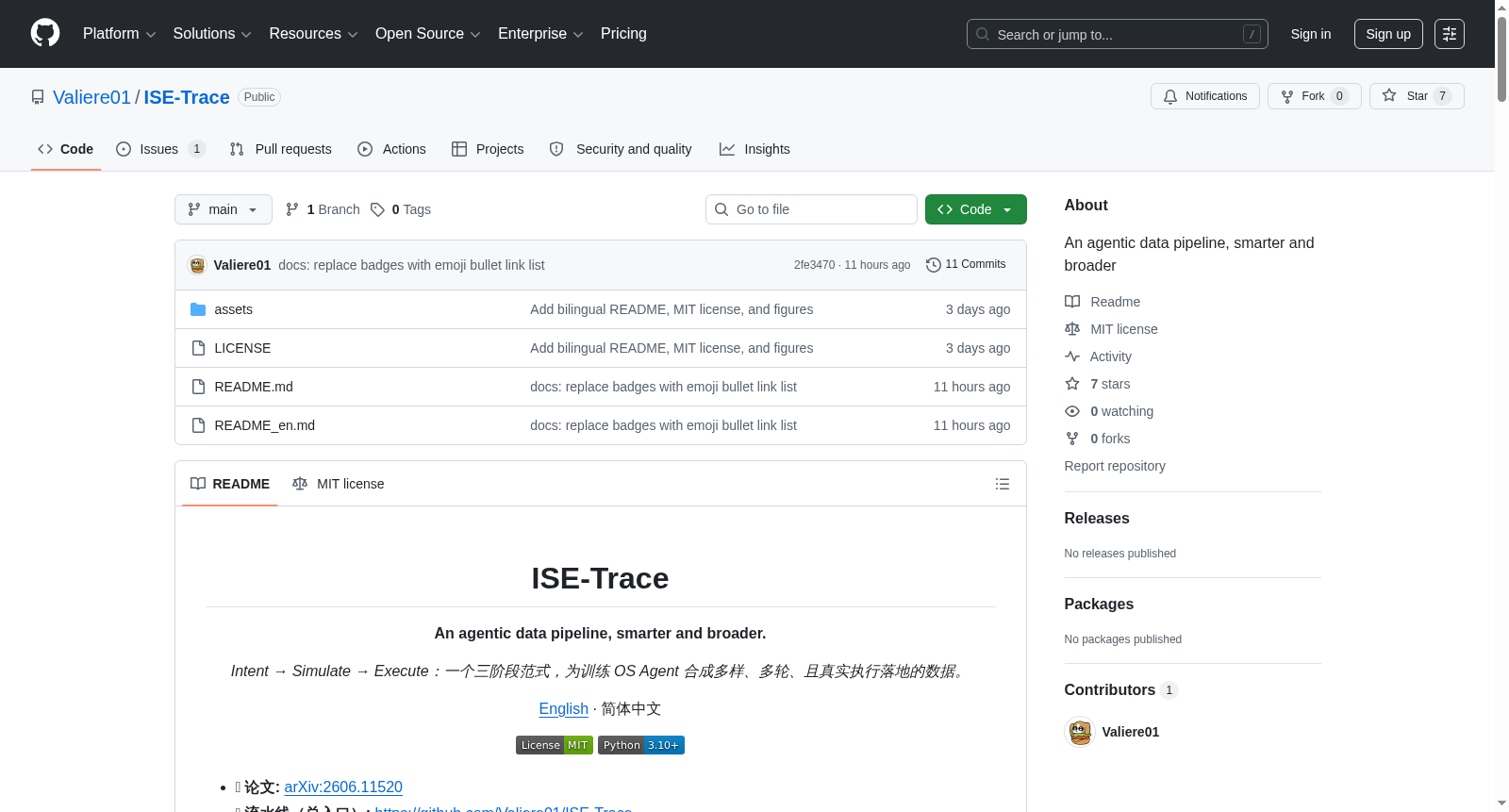
Task: View 0 forks link
Action: pos(1098,439)
